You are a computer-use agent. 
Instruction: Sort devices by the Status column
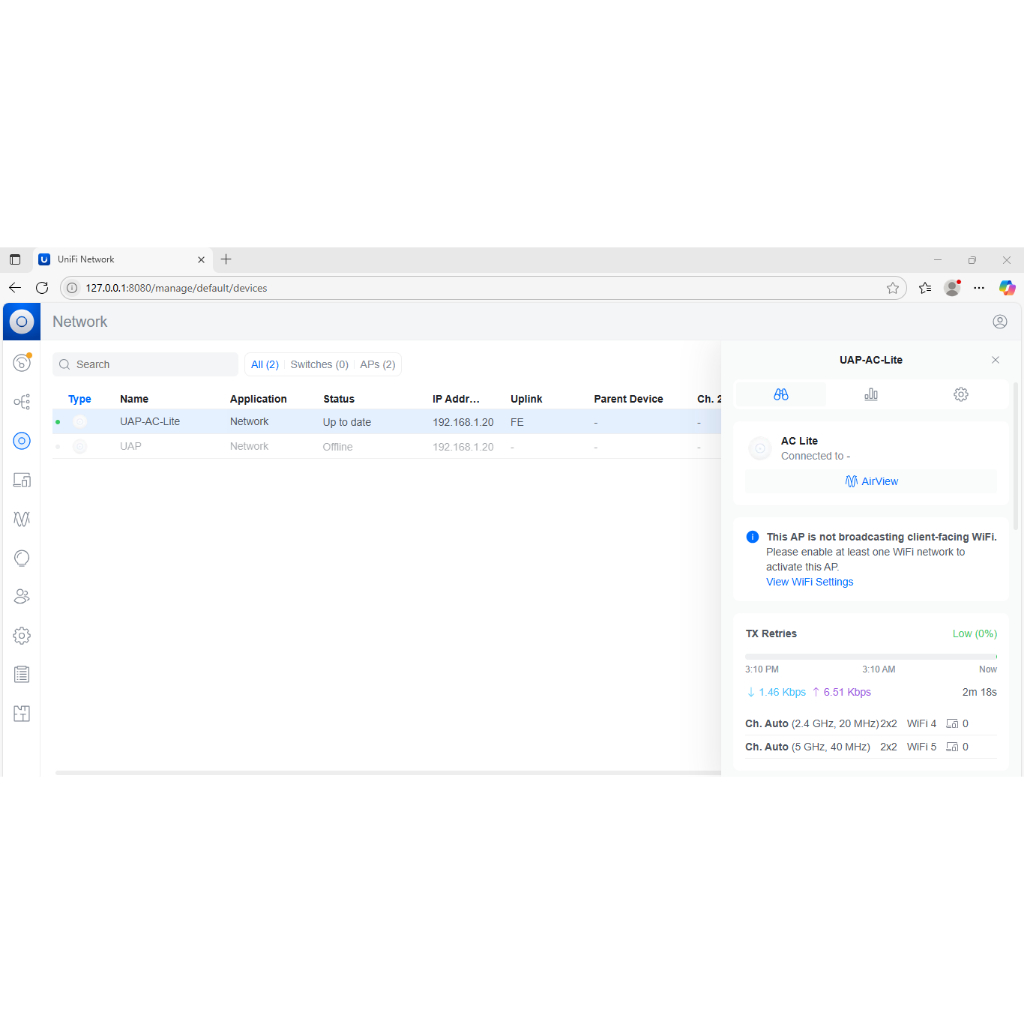point(338,399)
